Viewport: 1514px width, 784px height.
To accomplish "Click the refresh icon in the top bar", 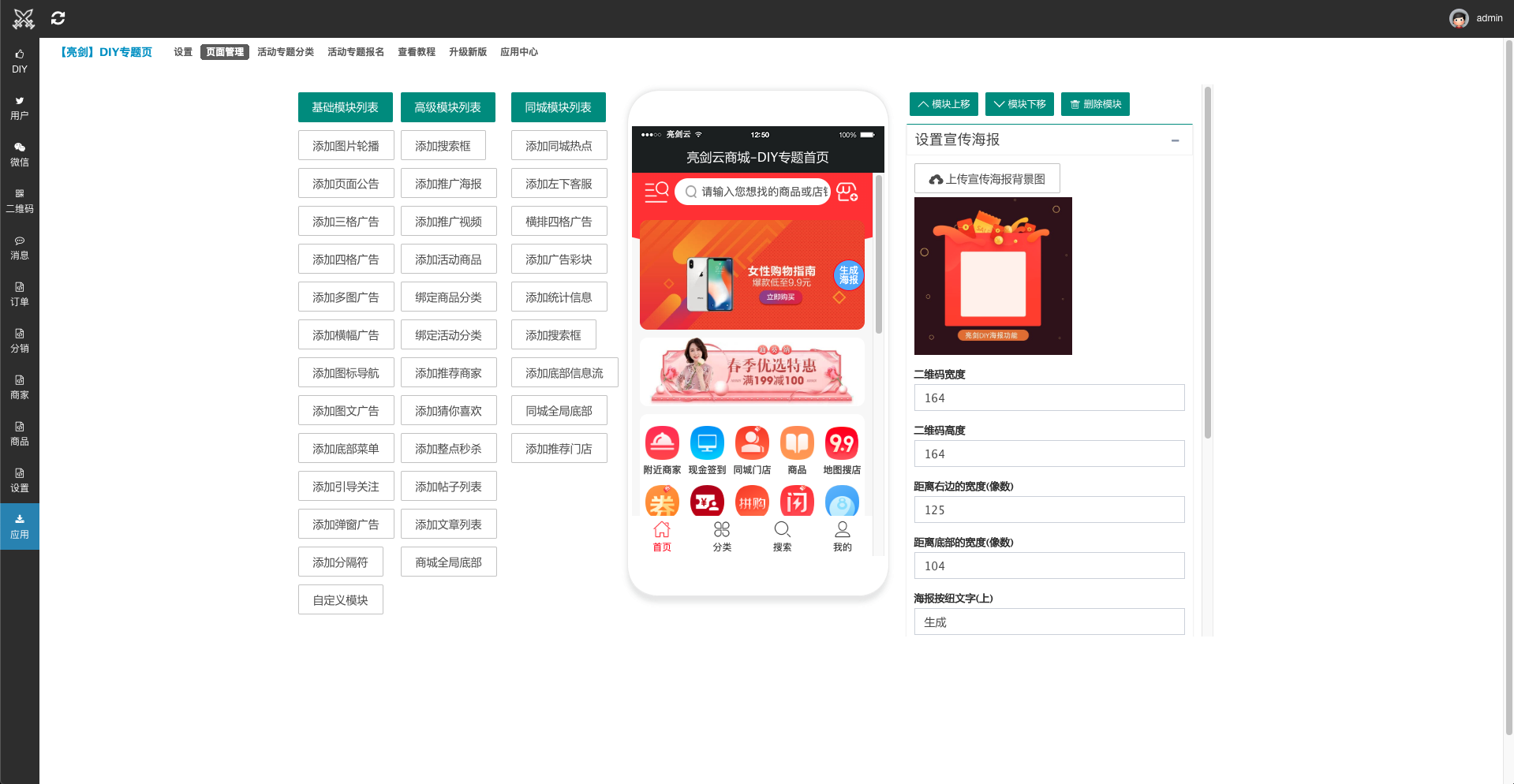I will (x=58, y=17).
